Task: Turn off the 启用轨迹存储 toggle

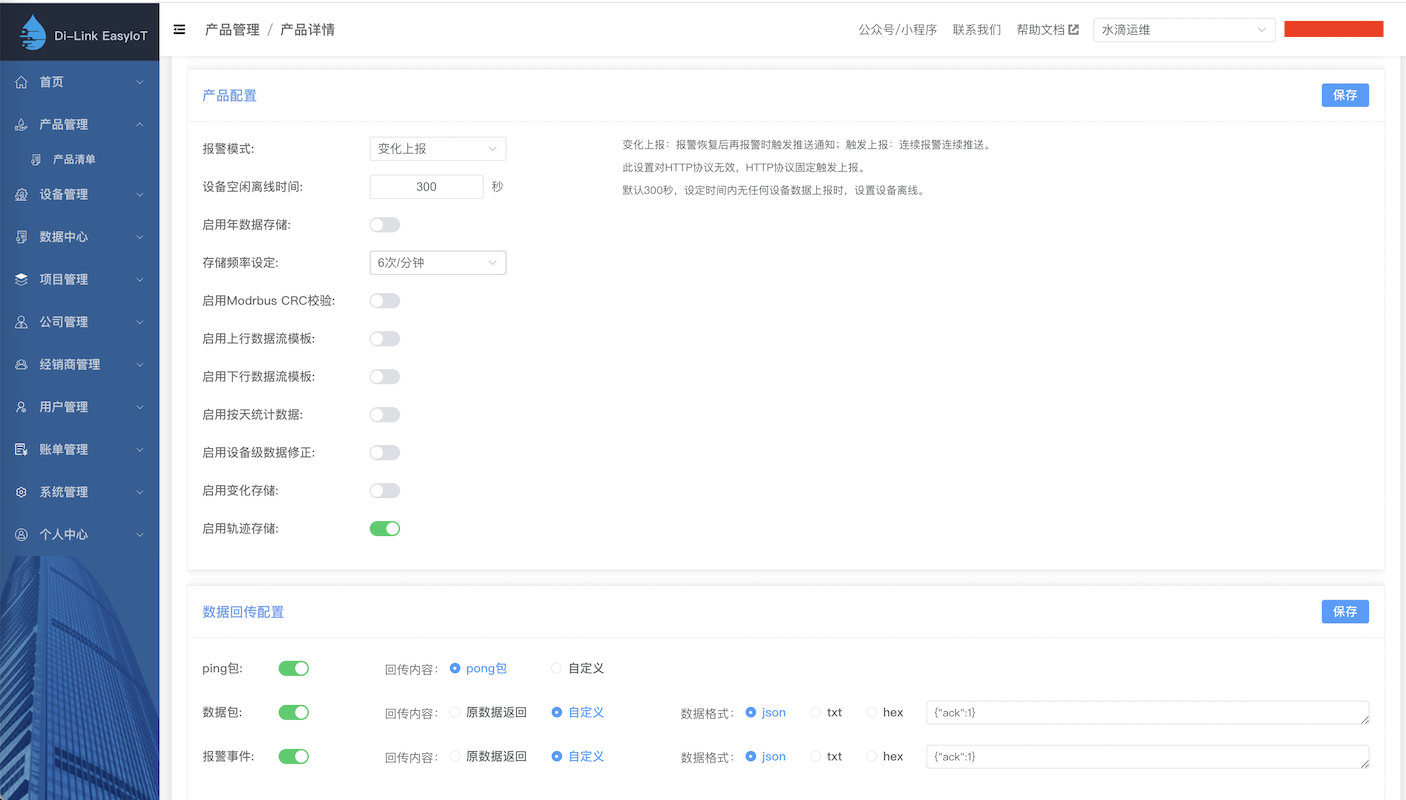Action: pos(385,529)
